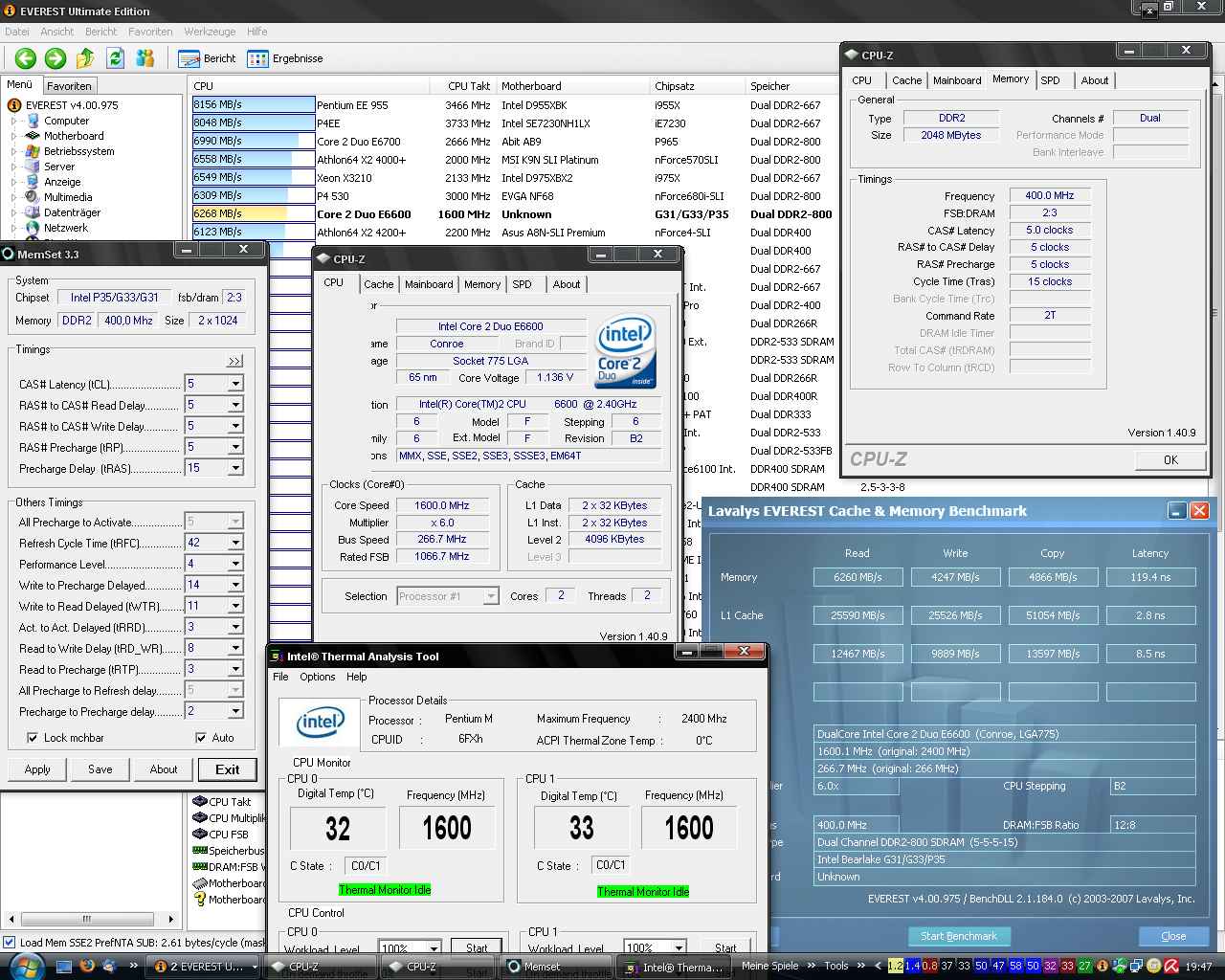This screenshot has height=980, width=1225.
Task: Expand the Computer tree node
Action: 14,121
